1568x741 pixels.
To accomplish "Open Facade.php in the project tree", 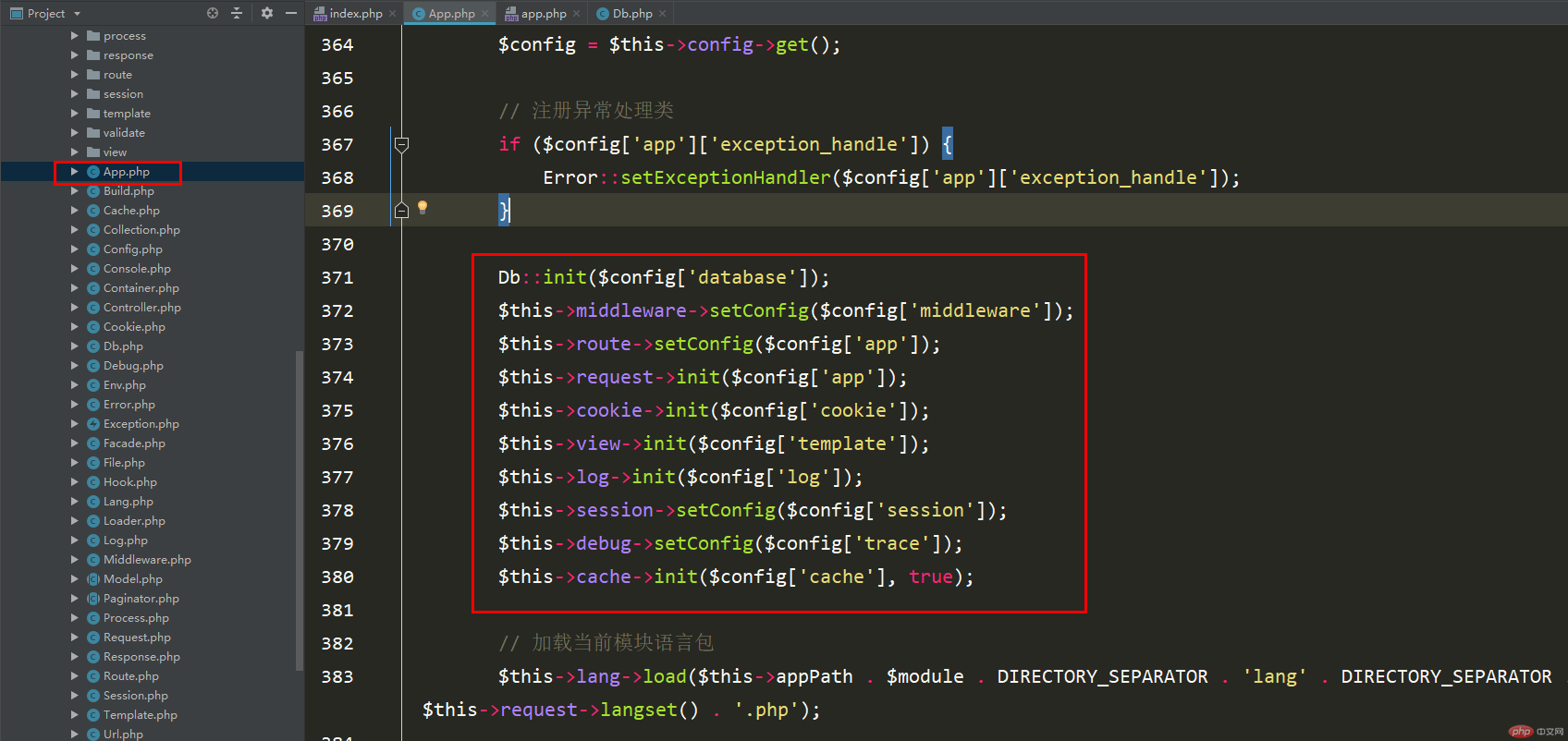I will click(134, 443).
